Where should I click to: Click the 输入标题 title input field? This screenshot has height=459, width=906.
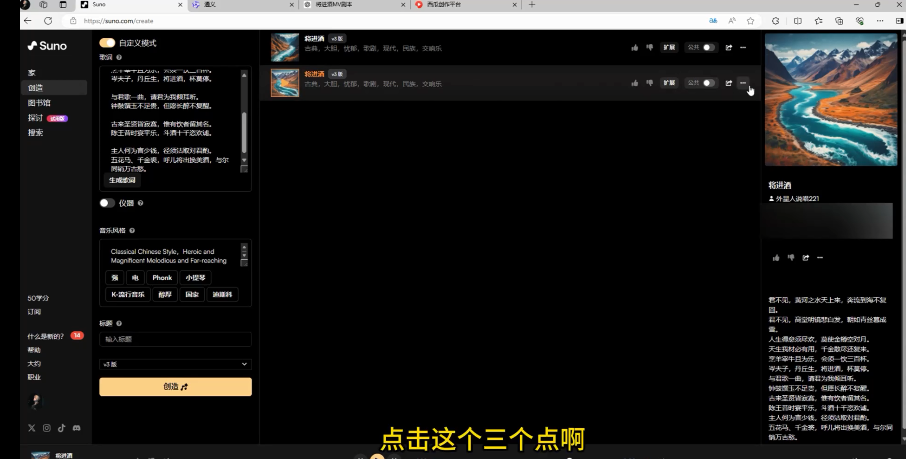[175, 340]
